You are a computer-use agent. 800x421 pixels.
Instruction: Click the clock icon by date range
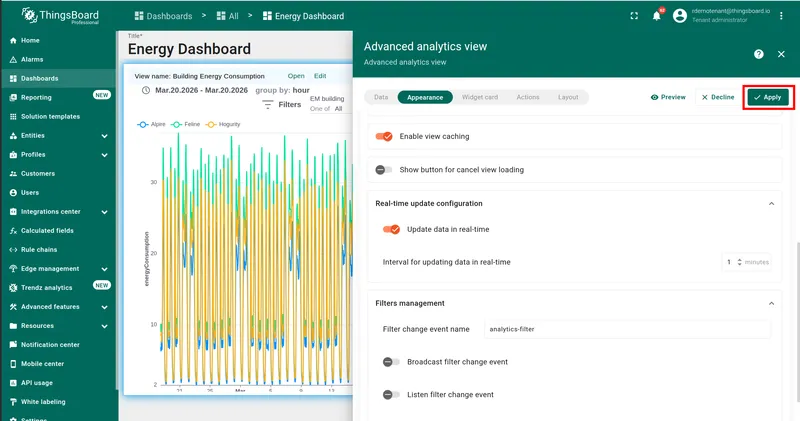tap(146, 90)
